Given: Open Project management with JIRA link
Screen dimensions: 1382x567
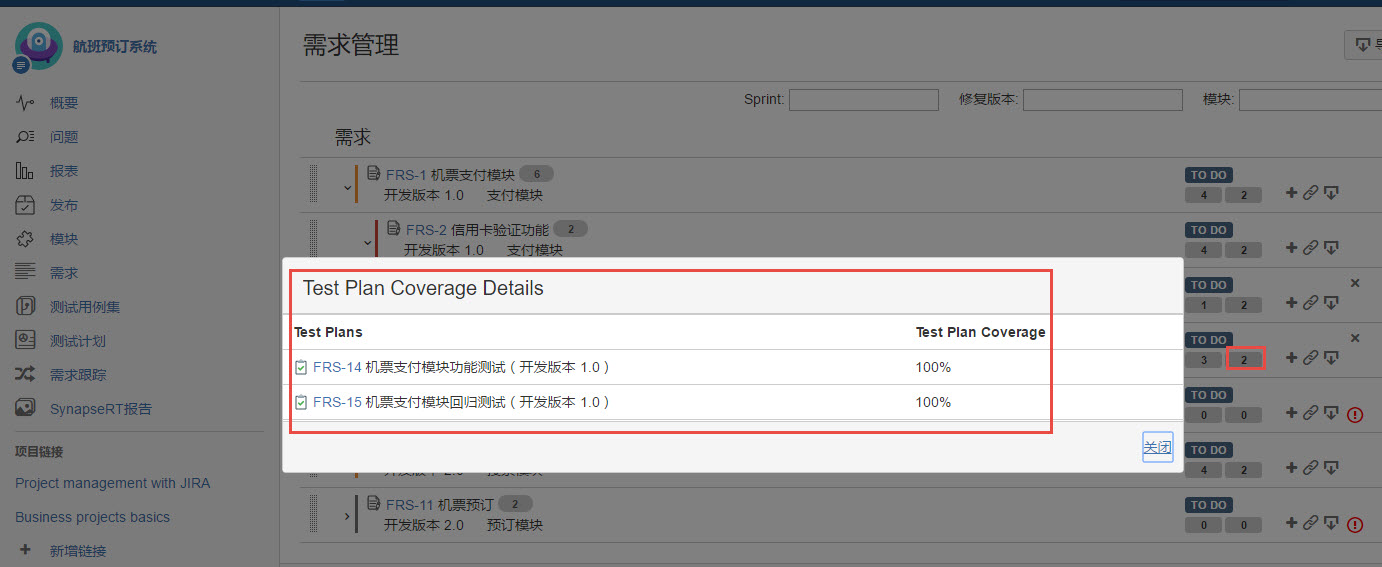Looking at the screenshot, I should [x=113, y=483].
